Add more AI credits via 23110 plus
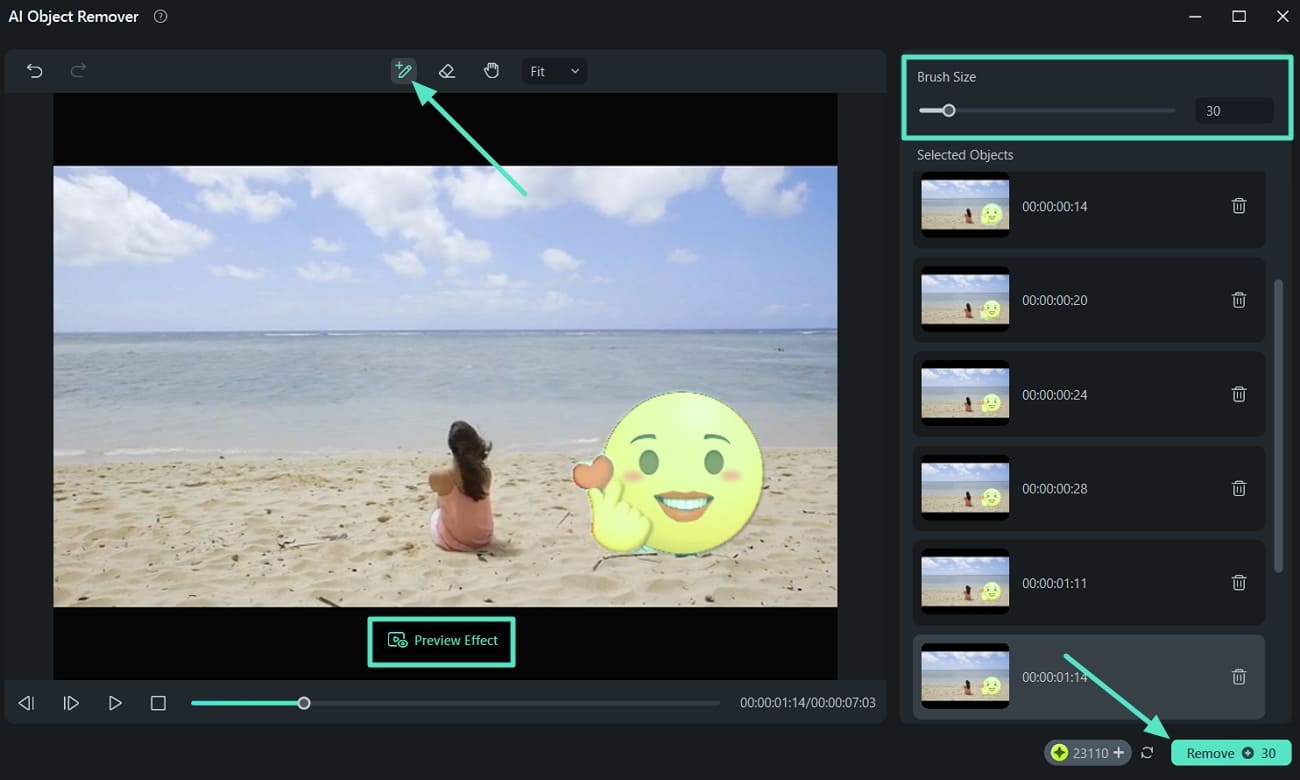This screenshot has width=1300, height=780. 1118,753
